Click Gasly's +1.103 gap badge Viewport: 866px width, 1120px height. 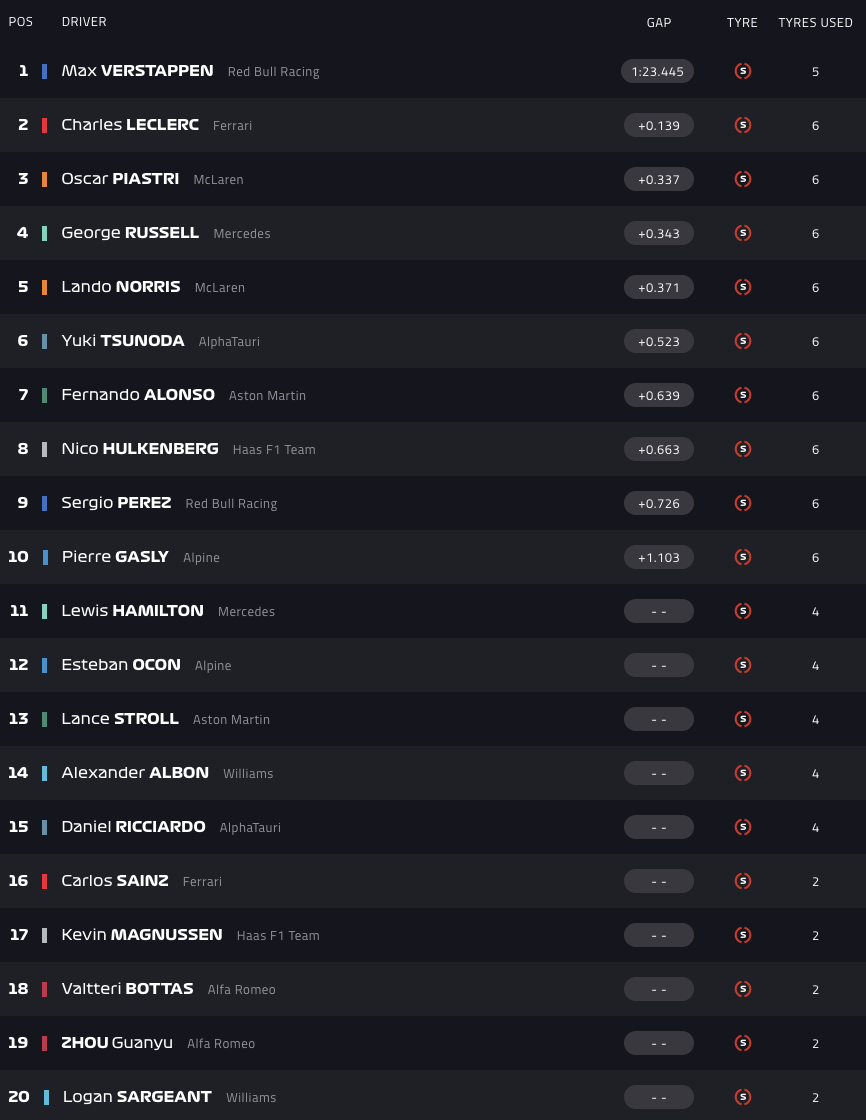click(658, 557)
